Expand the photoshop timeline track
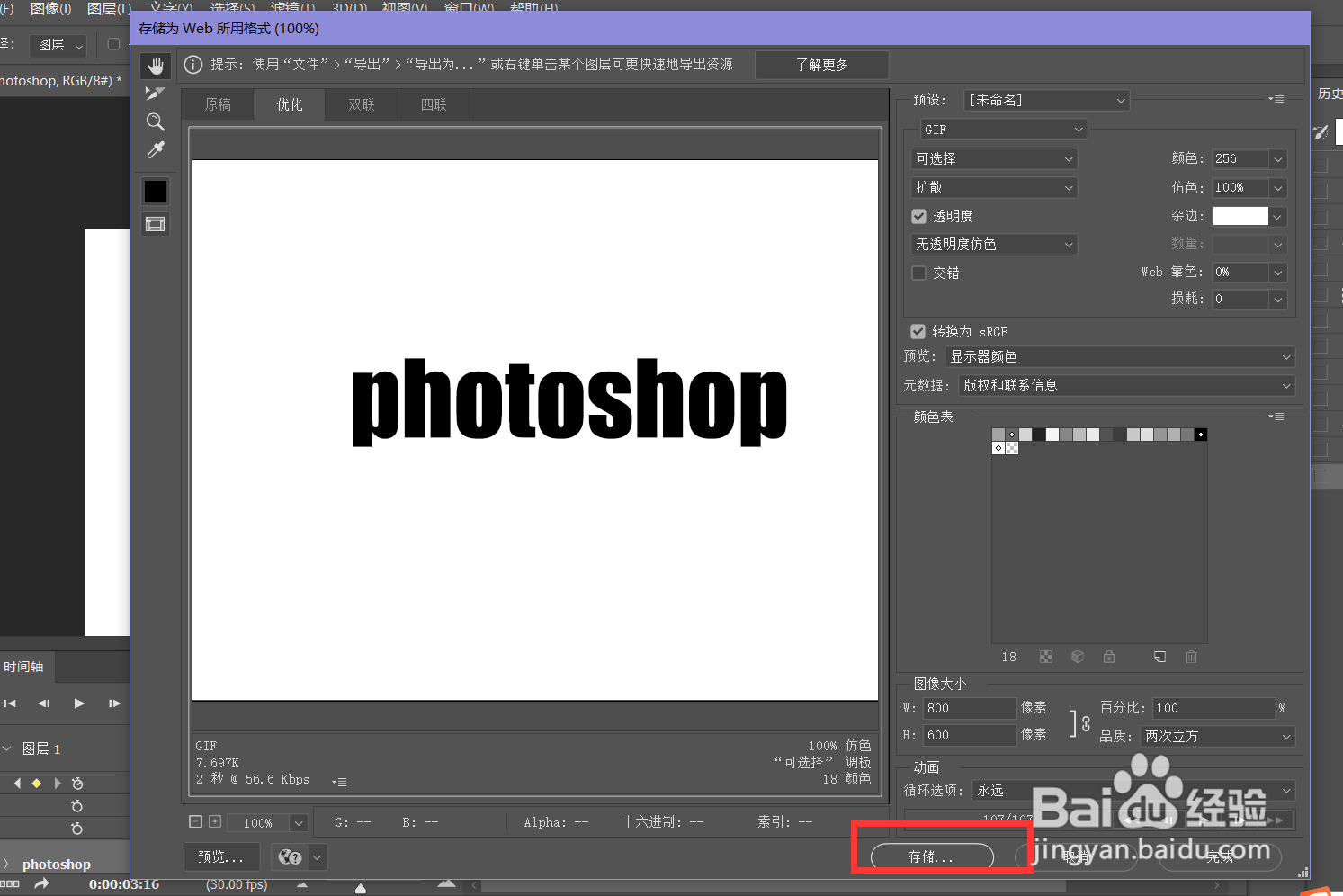Viewport: 1343px width, 896px height. [6, 864]
